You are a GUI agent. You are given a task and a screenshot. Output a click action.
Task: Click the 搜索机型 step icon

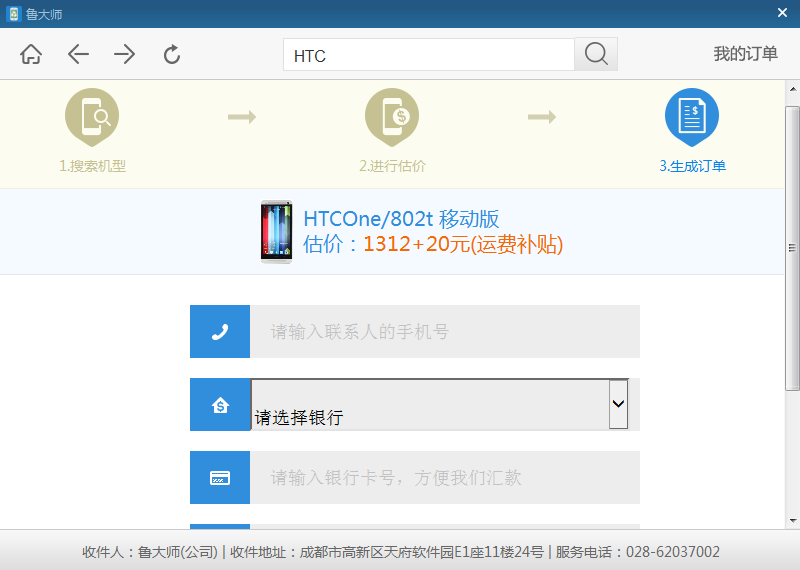point(92,117)
